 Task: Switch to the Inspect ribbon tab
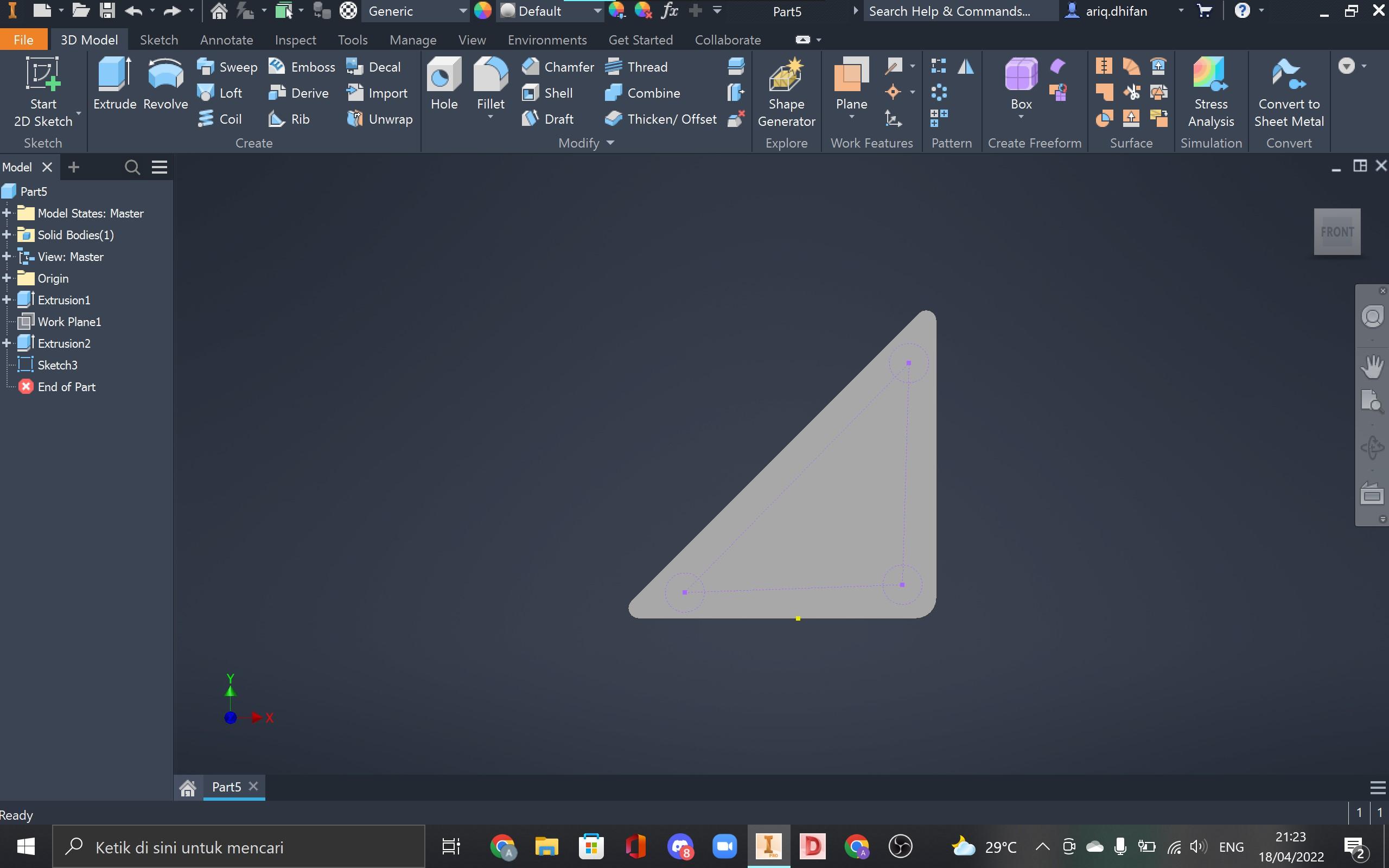pos(295,40)
